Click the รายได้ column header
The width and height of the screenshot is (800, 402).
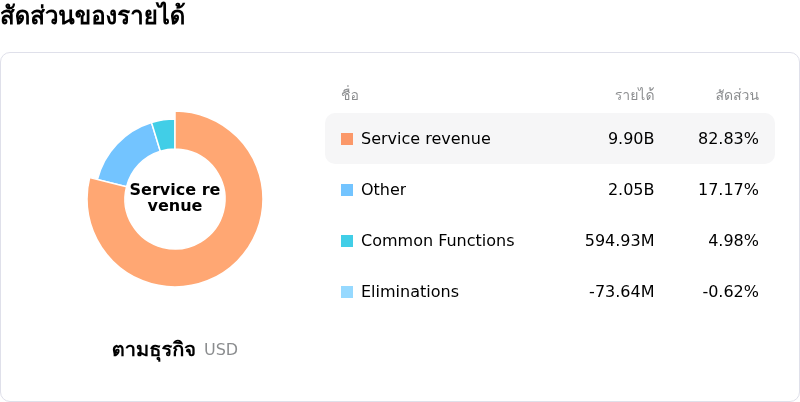634,95
